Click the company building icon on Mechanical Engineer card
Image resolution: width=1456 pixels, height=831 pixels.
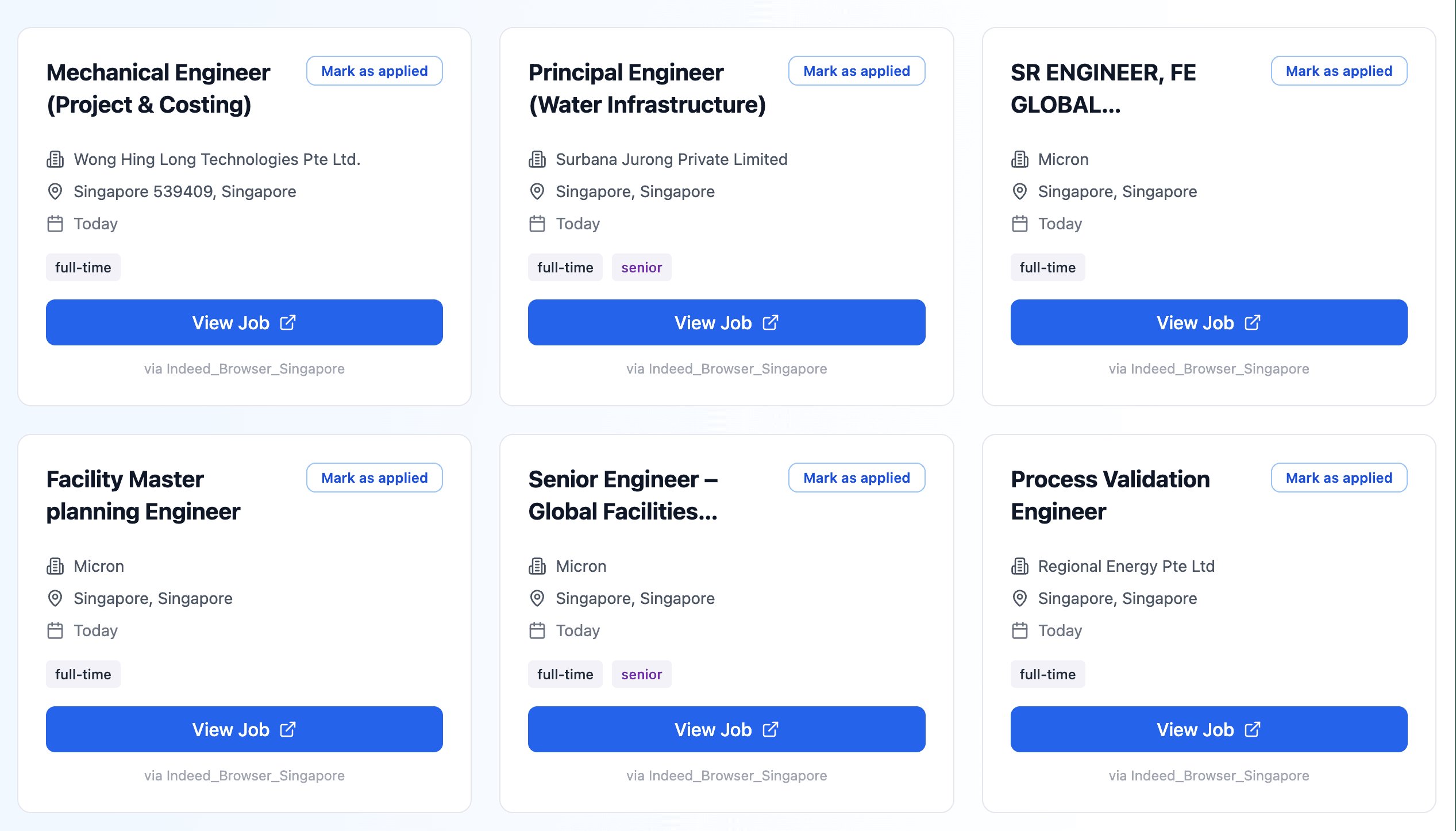(x=55, y=159)
